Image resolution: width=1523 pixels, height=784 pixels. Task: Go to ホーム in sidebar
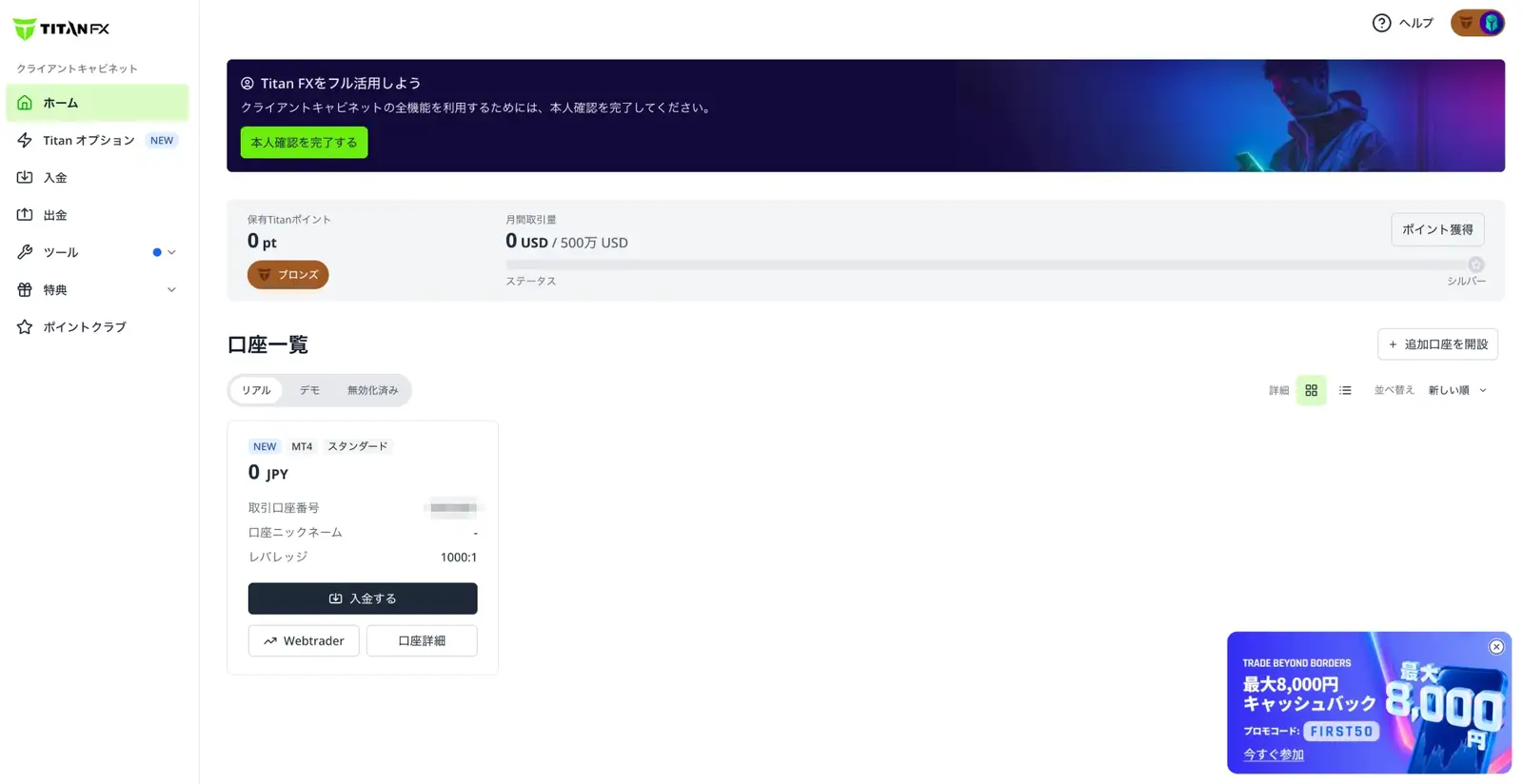click(x=97, y=103)
